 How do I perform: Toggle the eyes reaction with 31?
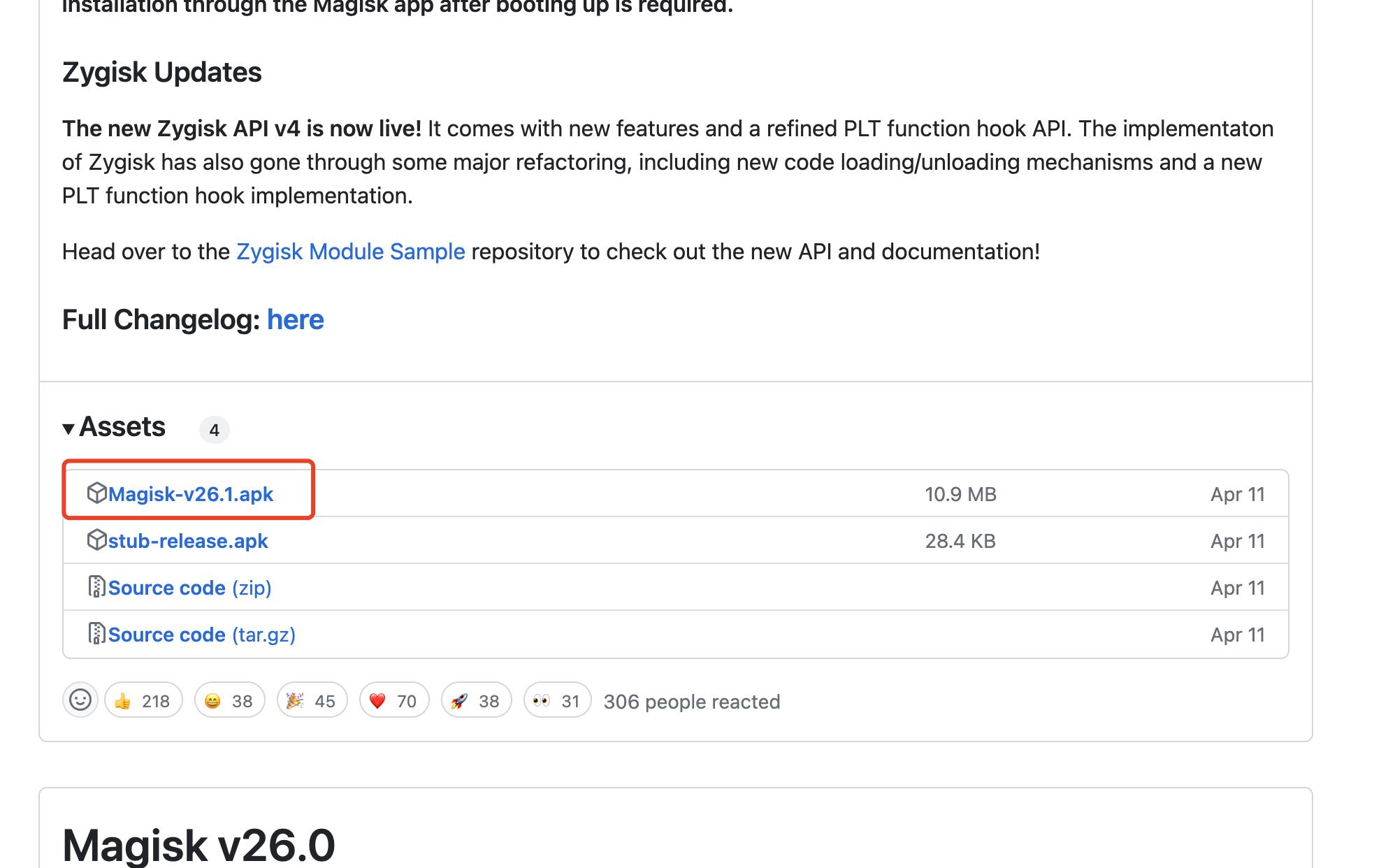[x=557, y=700]
